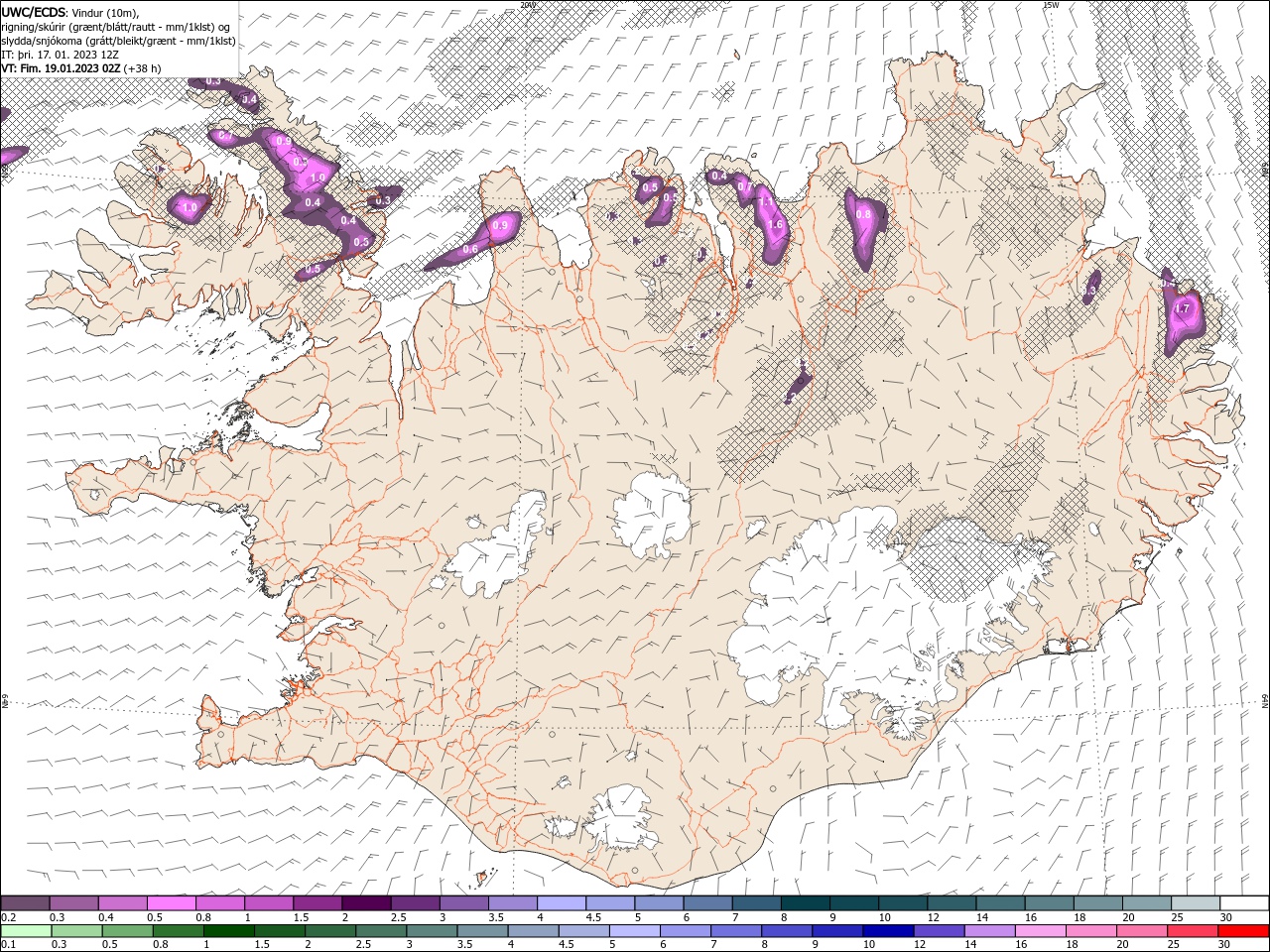Click the 1.0 value in the isolated Westfjords blob
Image resolution: width=1270 pixels, height=952 pixels.
190,206
